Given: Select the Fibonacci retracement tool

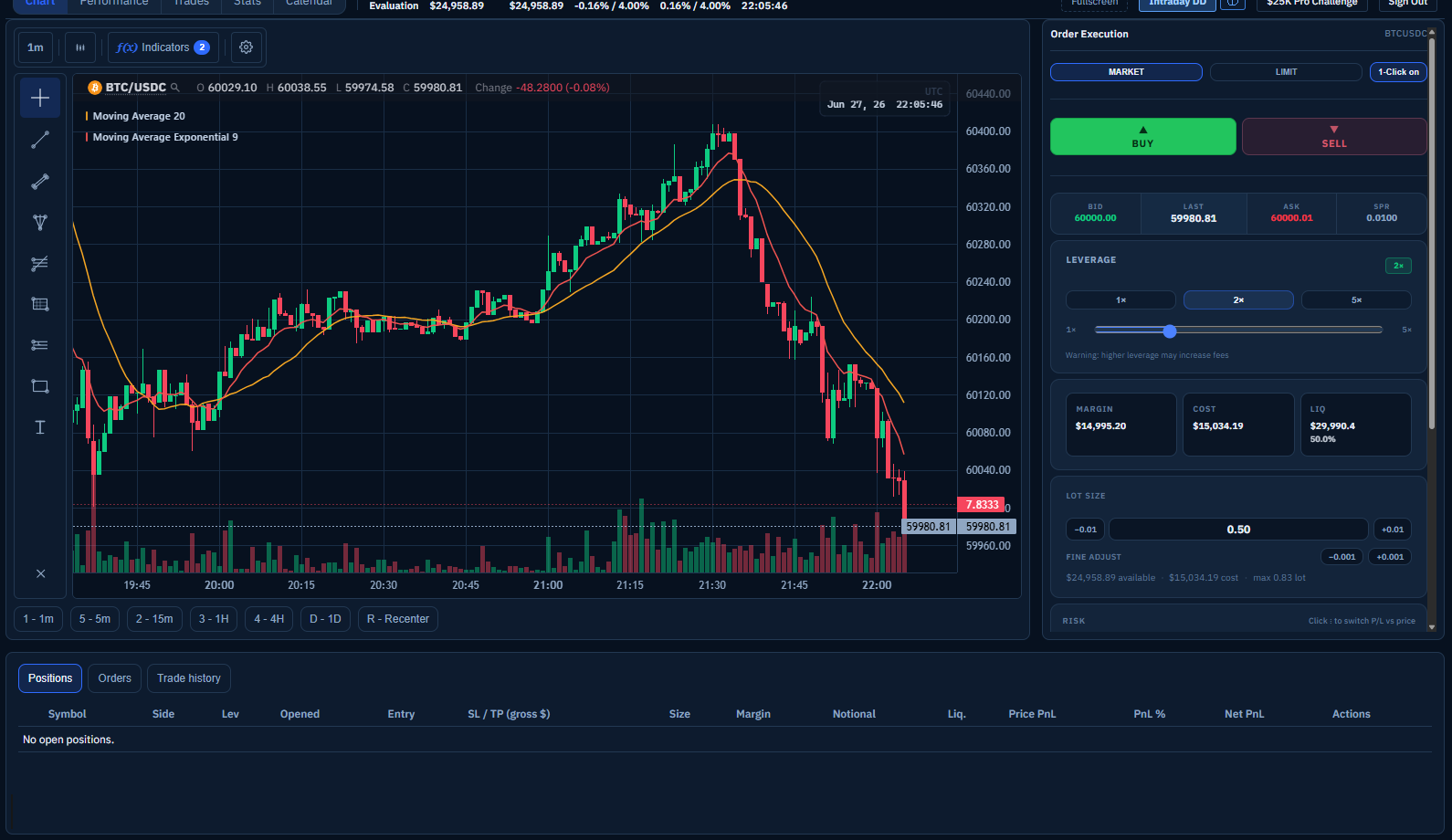Looking at the screenshot, I should pos(40,345).
